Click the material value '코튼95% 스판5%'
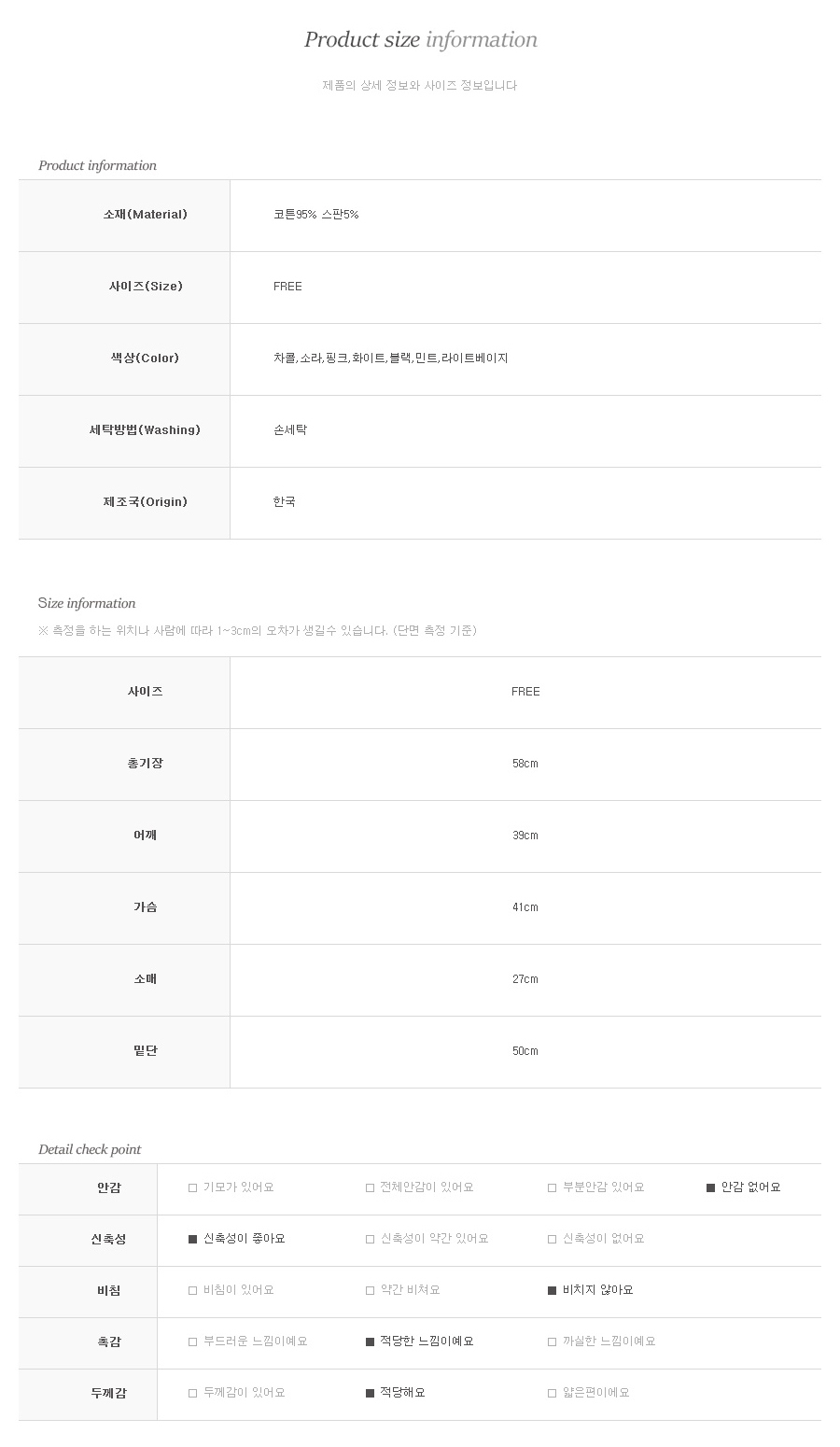 (x=315, y=215)
